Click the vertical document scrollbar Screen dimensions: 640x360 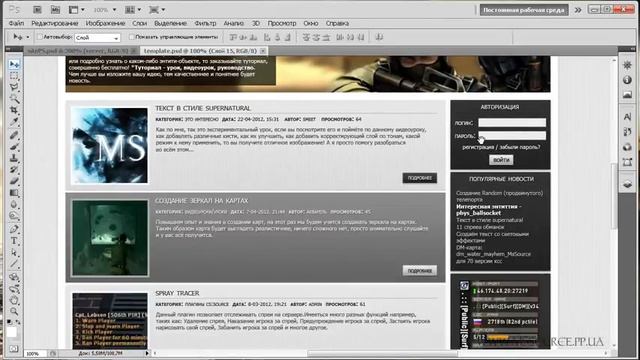coord(613,196)
